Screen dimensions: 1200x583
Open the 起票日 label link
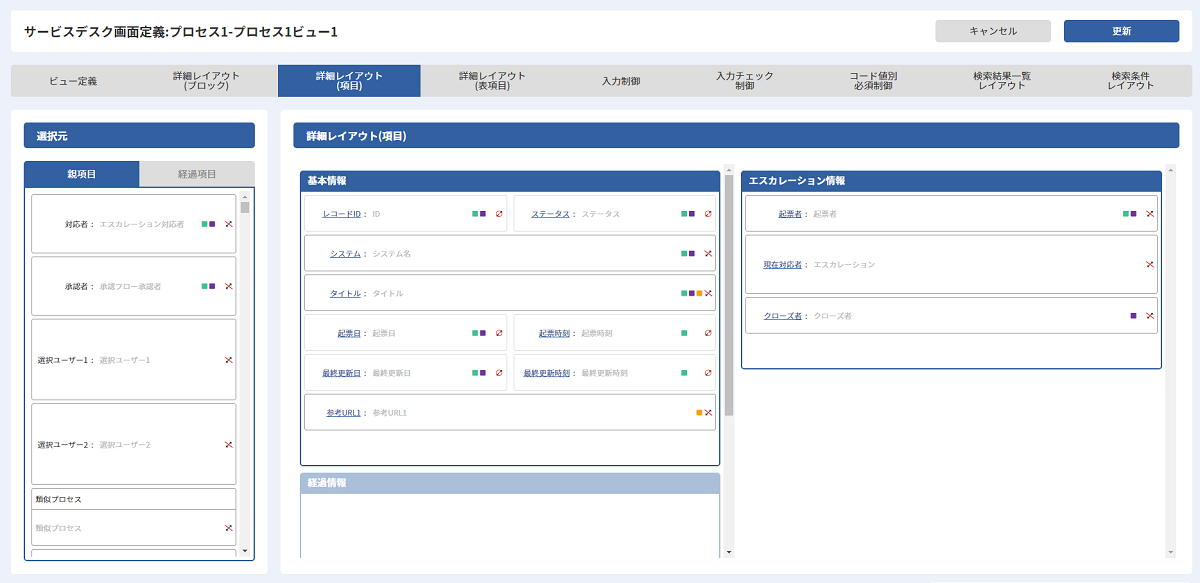coord(349,333)
